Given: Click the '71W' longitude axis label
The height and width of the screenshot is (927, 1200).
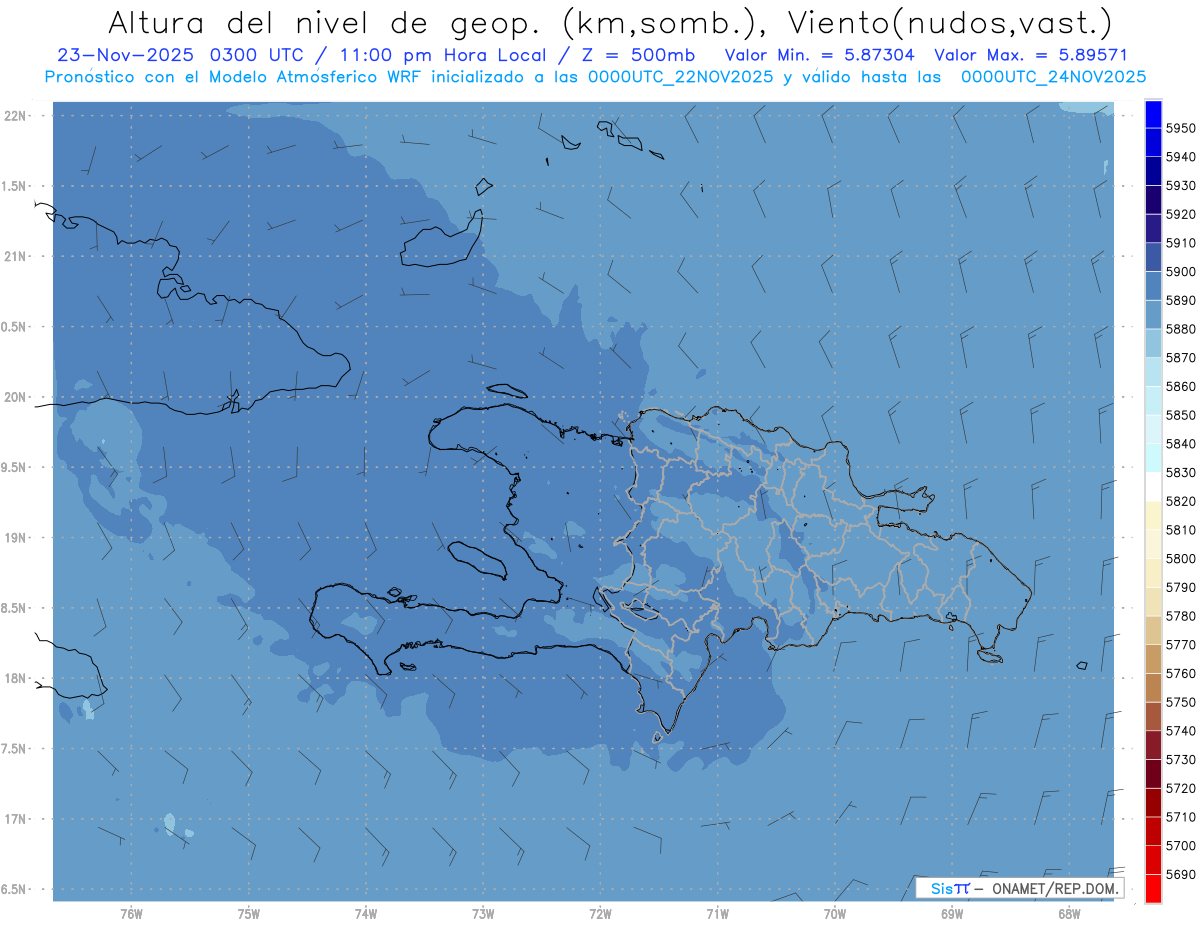Looking at the screenshot, I should point(717,913).
